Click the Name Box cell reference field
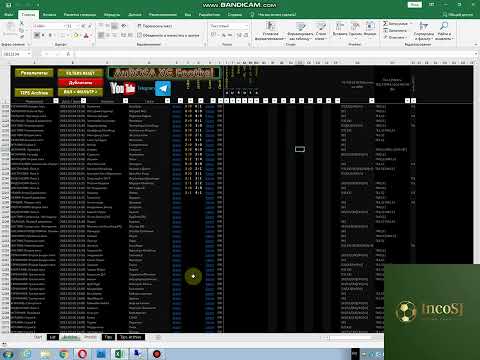 click(x=16, y=54)
